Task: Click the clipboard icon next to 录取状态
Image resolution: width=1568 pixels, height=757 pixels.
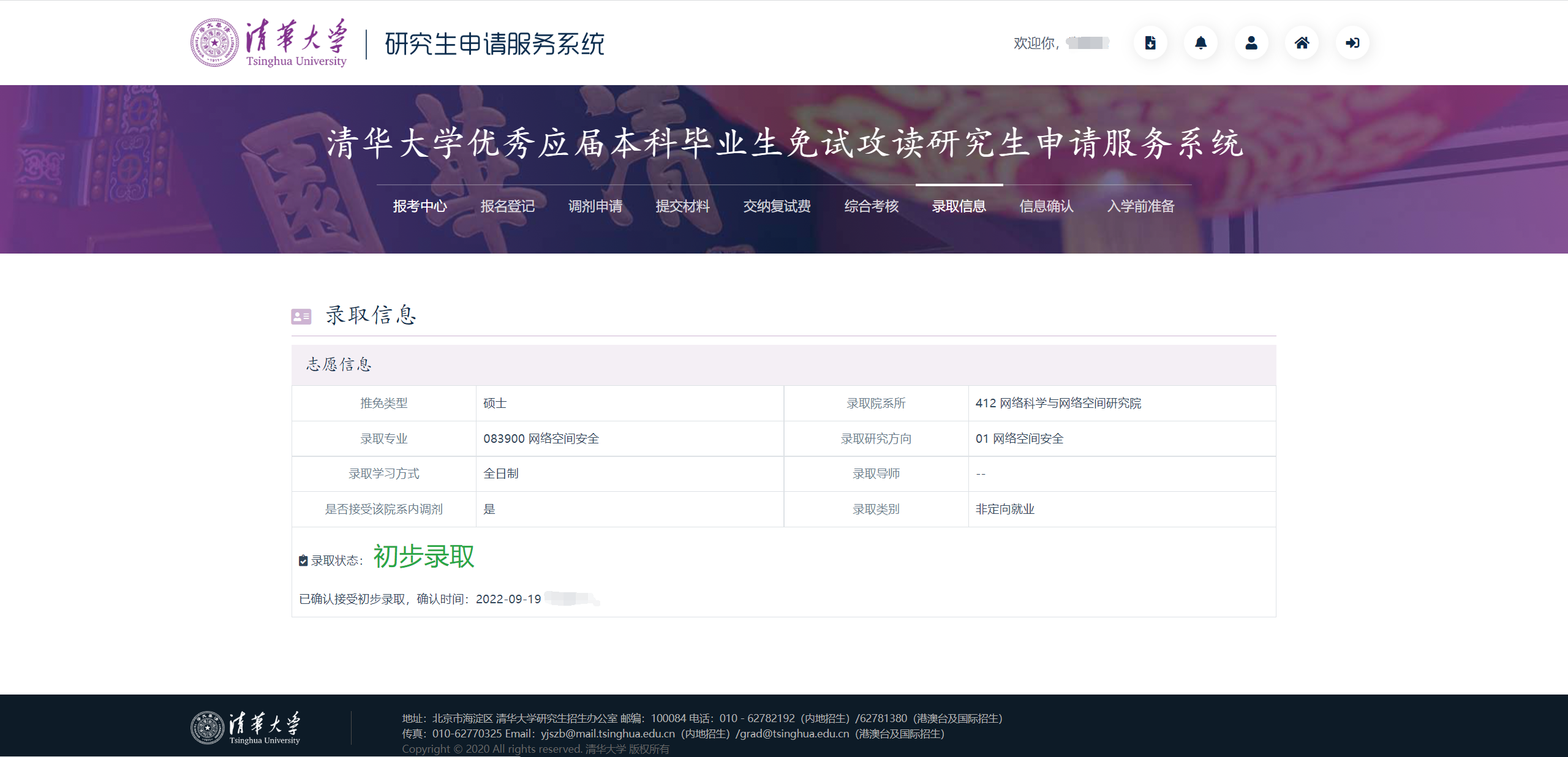Action: [303, 560]
